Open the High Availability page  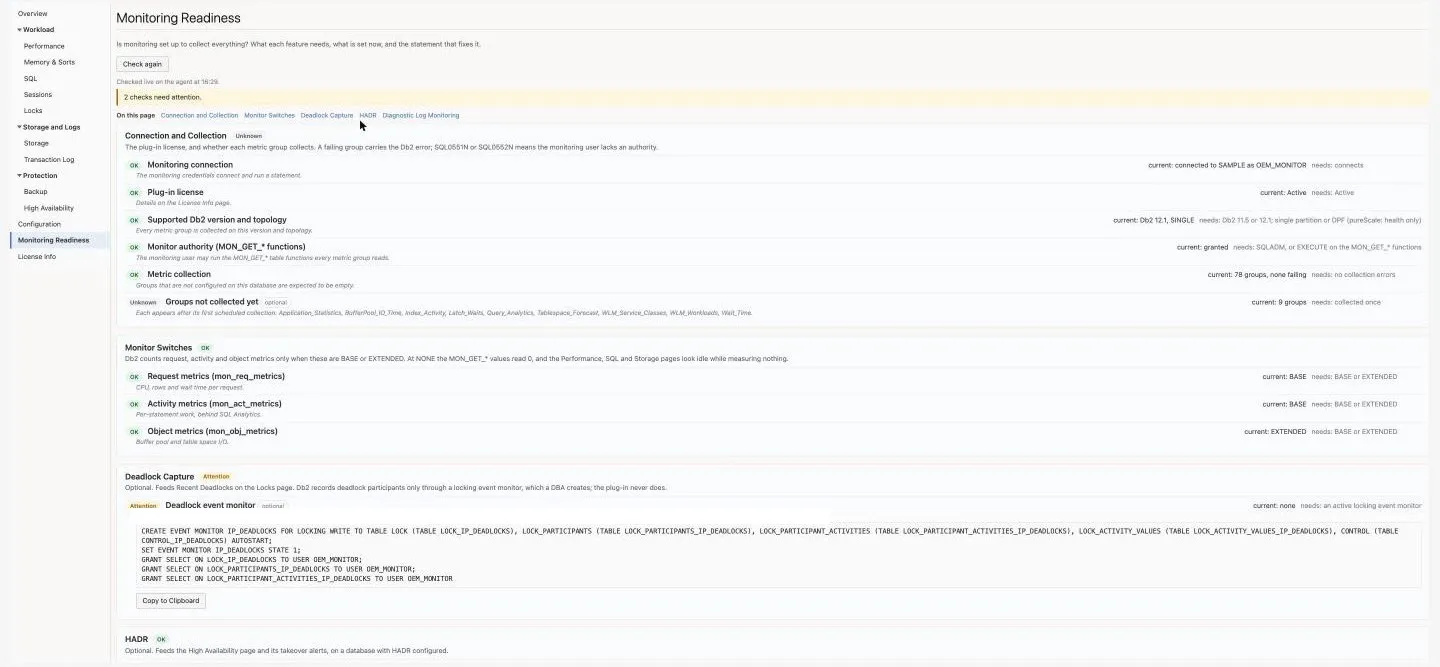click(x=48, y=208)
